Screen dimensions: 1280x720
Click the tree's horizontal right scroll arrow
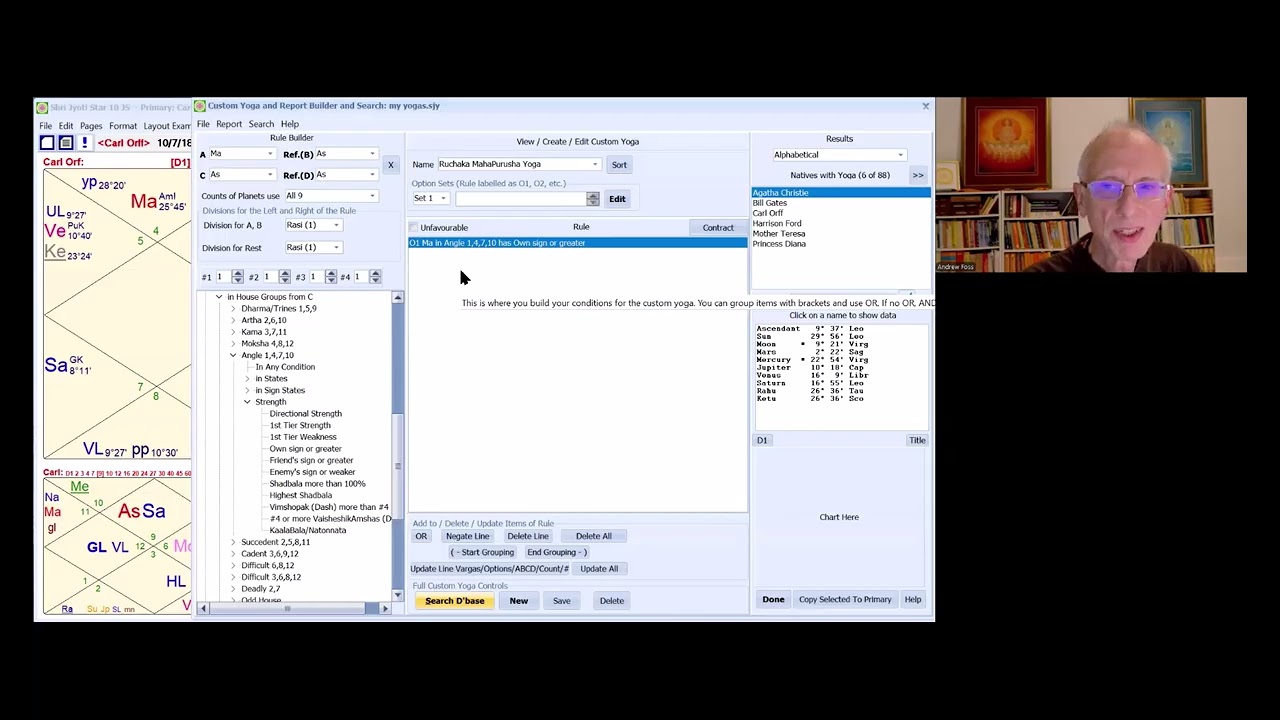tap(385, 608)
